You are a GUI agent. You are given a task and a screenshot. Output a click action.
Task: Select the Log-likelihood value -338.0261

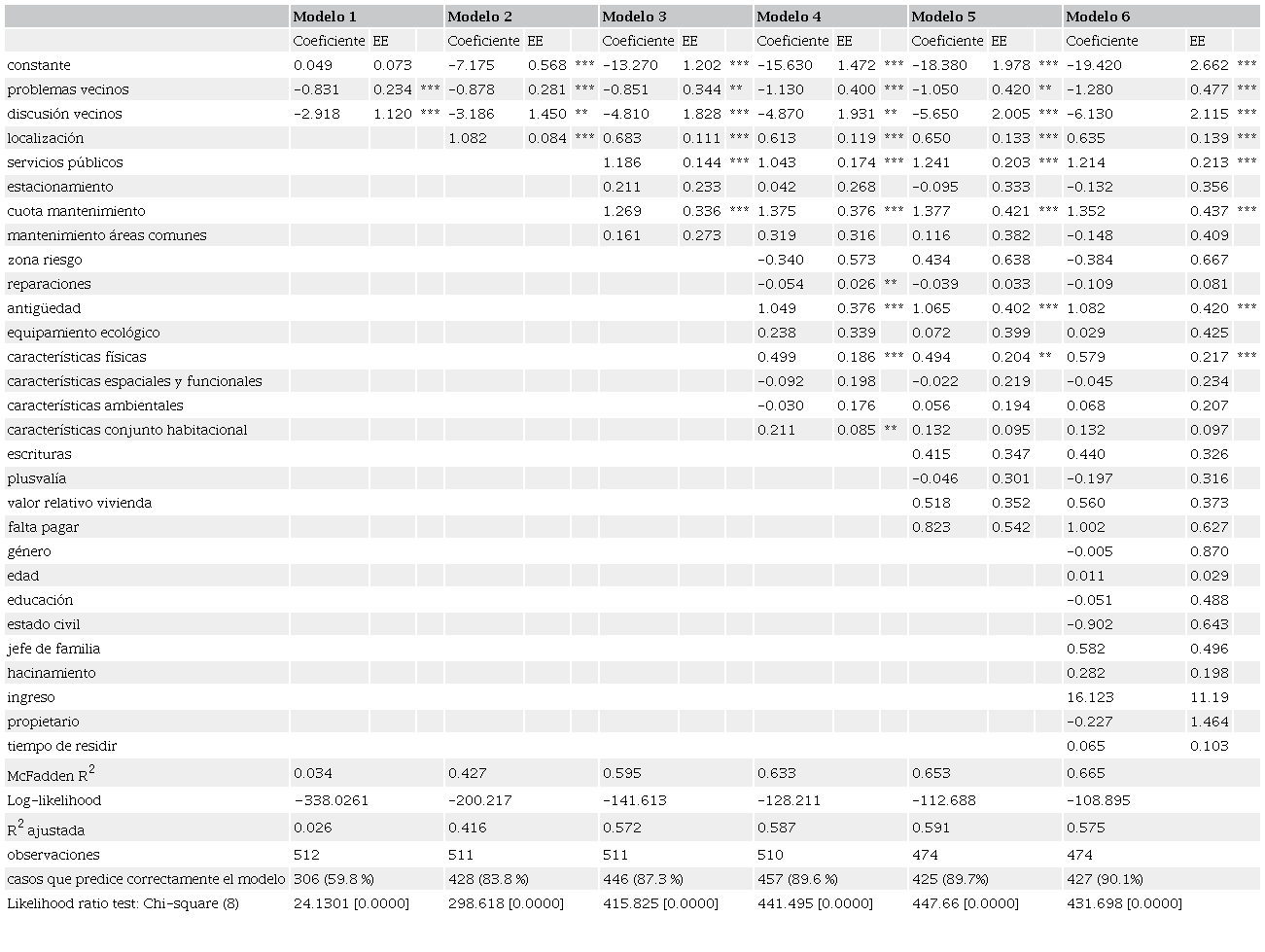tap(332, 800)
